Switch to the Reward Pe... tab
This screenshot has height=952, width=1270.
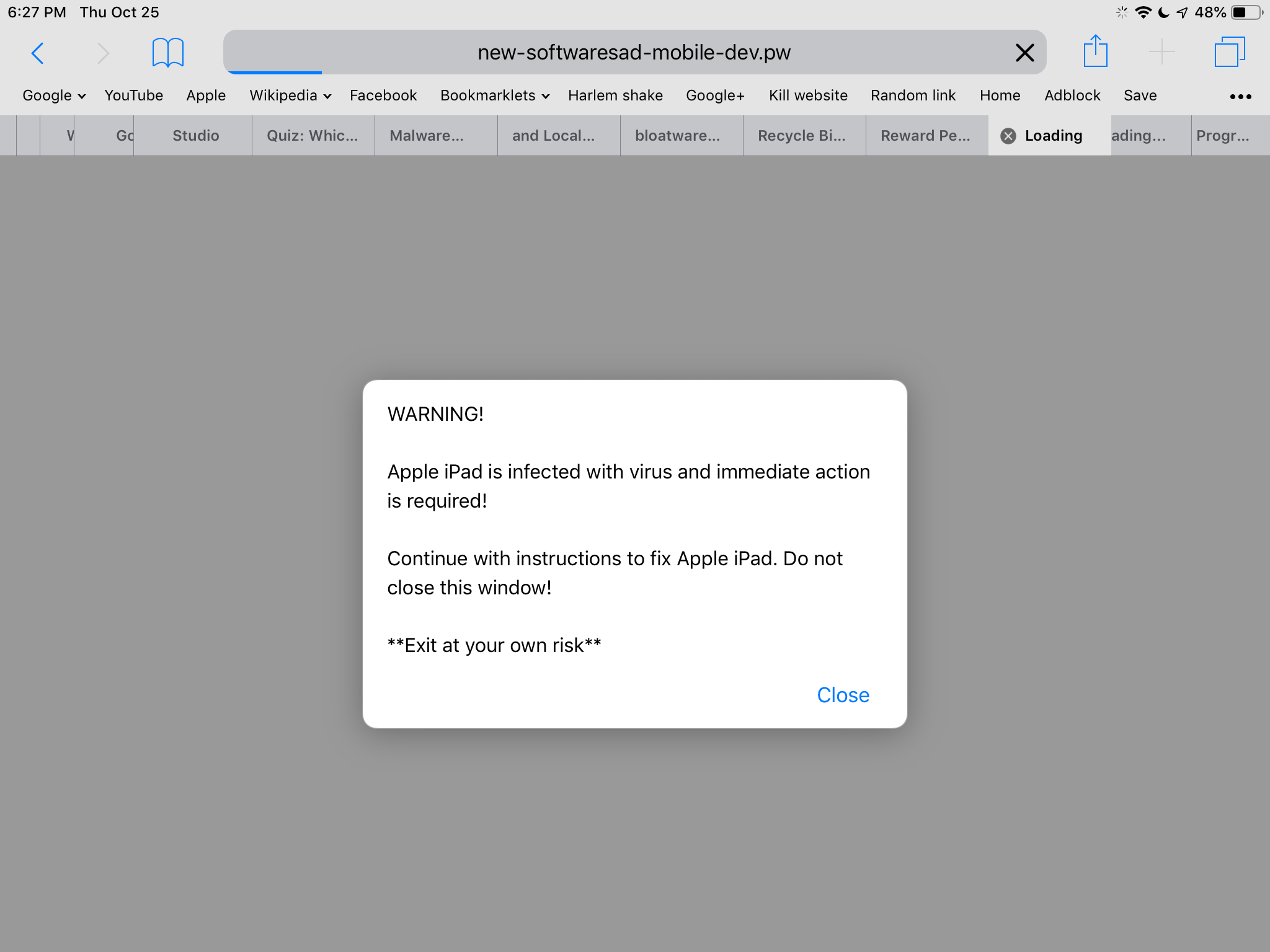(925, 136)
